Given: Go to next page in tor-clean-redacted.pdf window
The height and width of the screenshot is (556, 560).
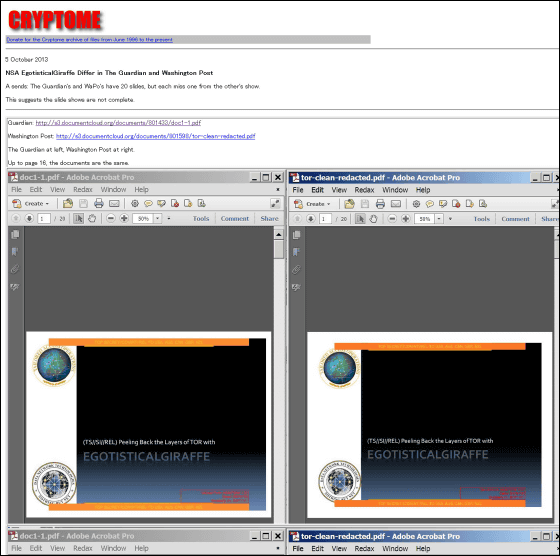Looking at the screenshot, I should pos(311,219).
